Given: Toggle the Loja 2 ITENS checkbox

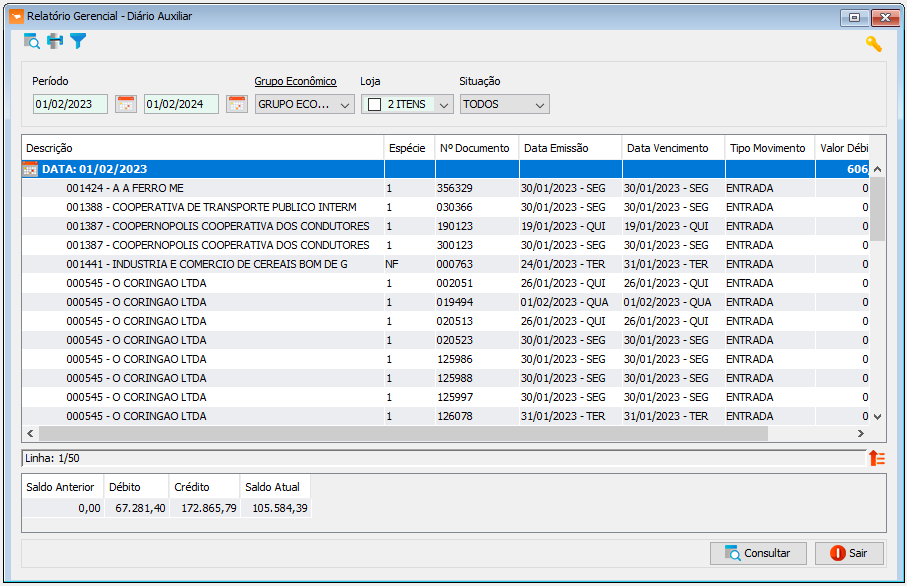Looking at the screenshot, I should (x=374, y=104).
